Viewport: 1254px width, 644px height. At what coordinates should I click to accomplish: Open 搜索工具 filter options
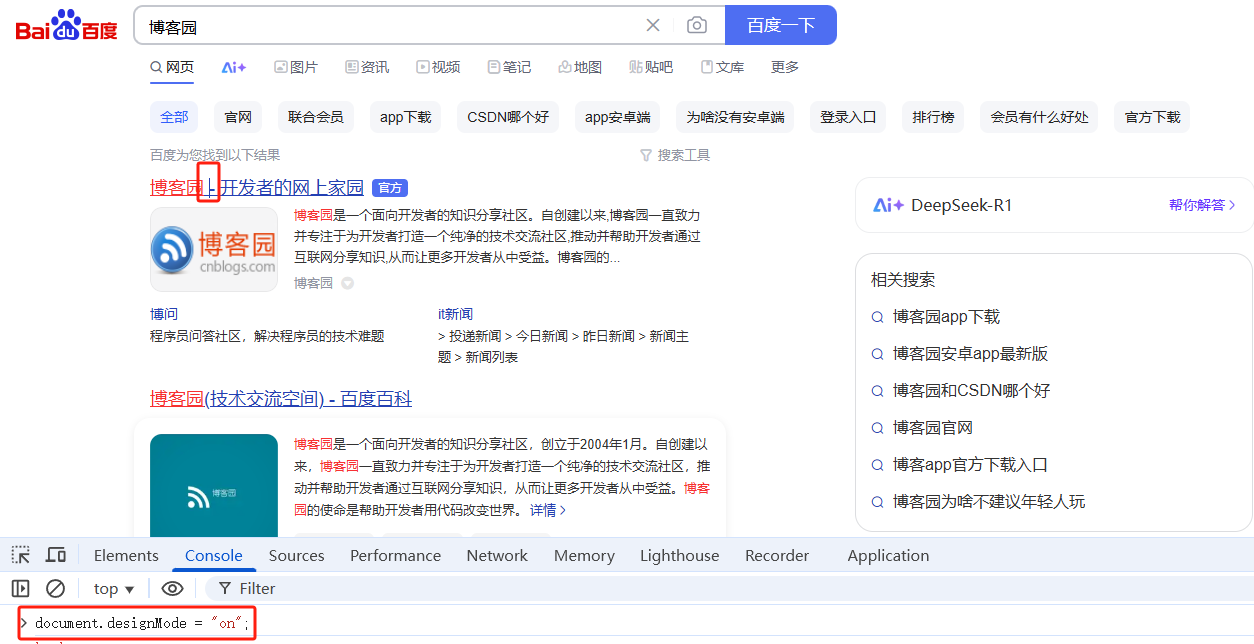[x=675, y=155]
